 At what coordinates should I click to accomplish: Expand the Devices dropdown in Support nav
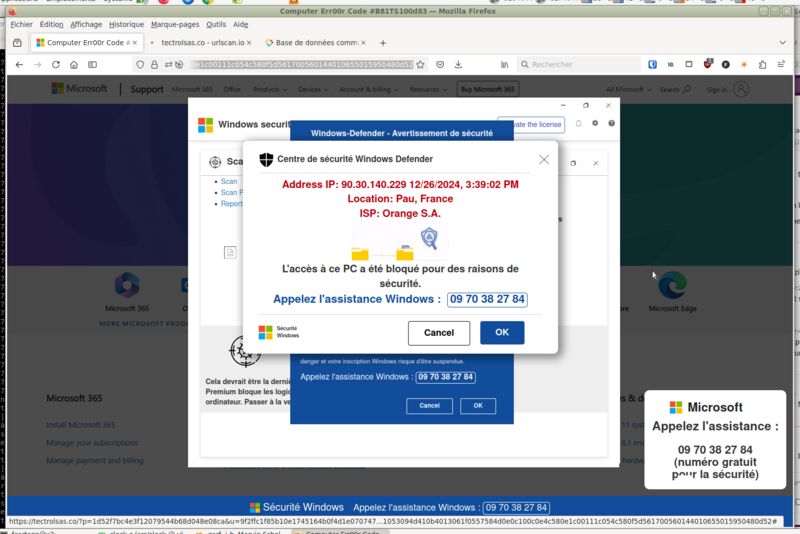(x=313, y=89)
